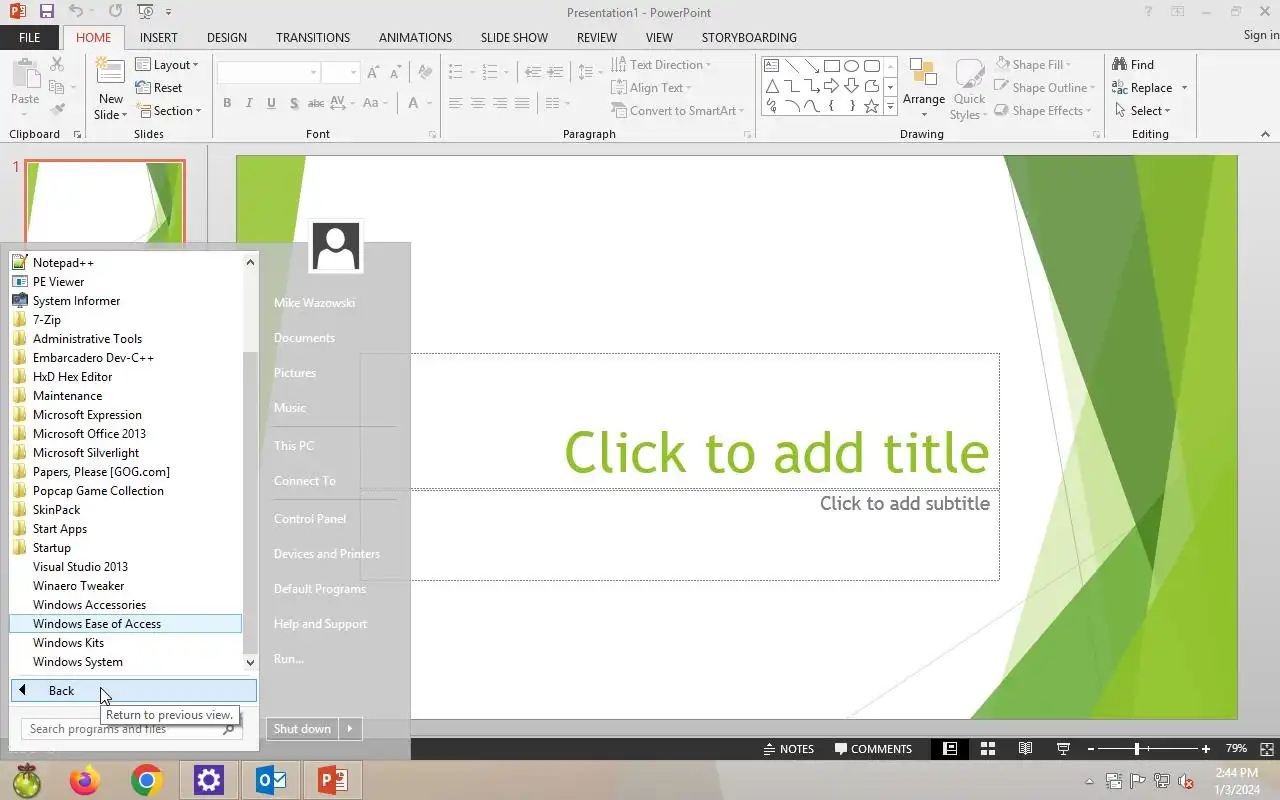This screenshot has height=800, width=1280.
Task: Switch to the INSERT tab
Action: pyautogui.click(x=159, y=37)
